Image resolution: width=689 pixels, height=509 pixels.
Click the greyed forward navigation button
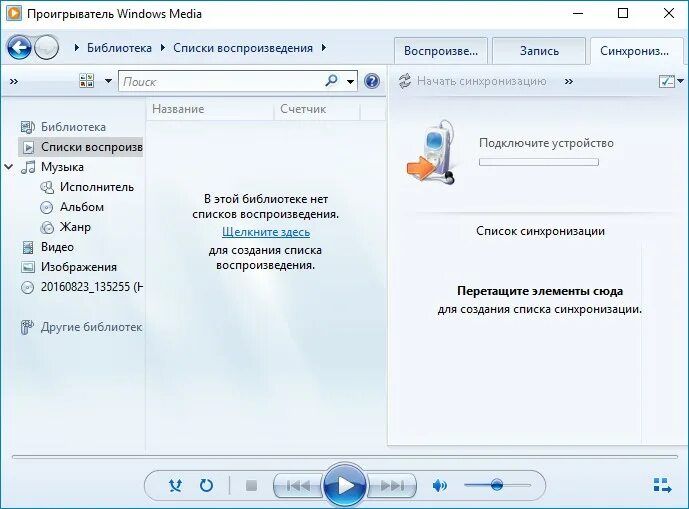[x=46, y=47]
